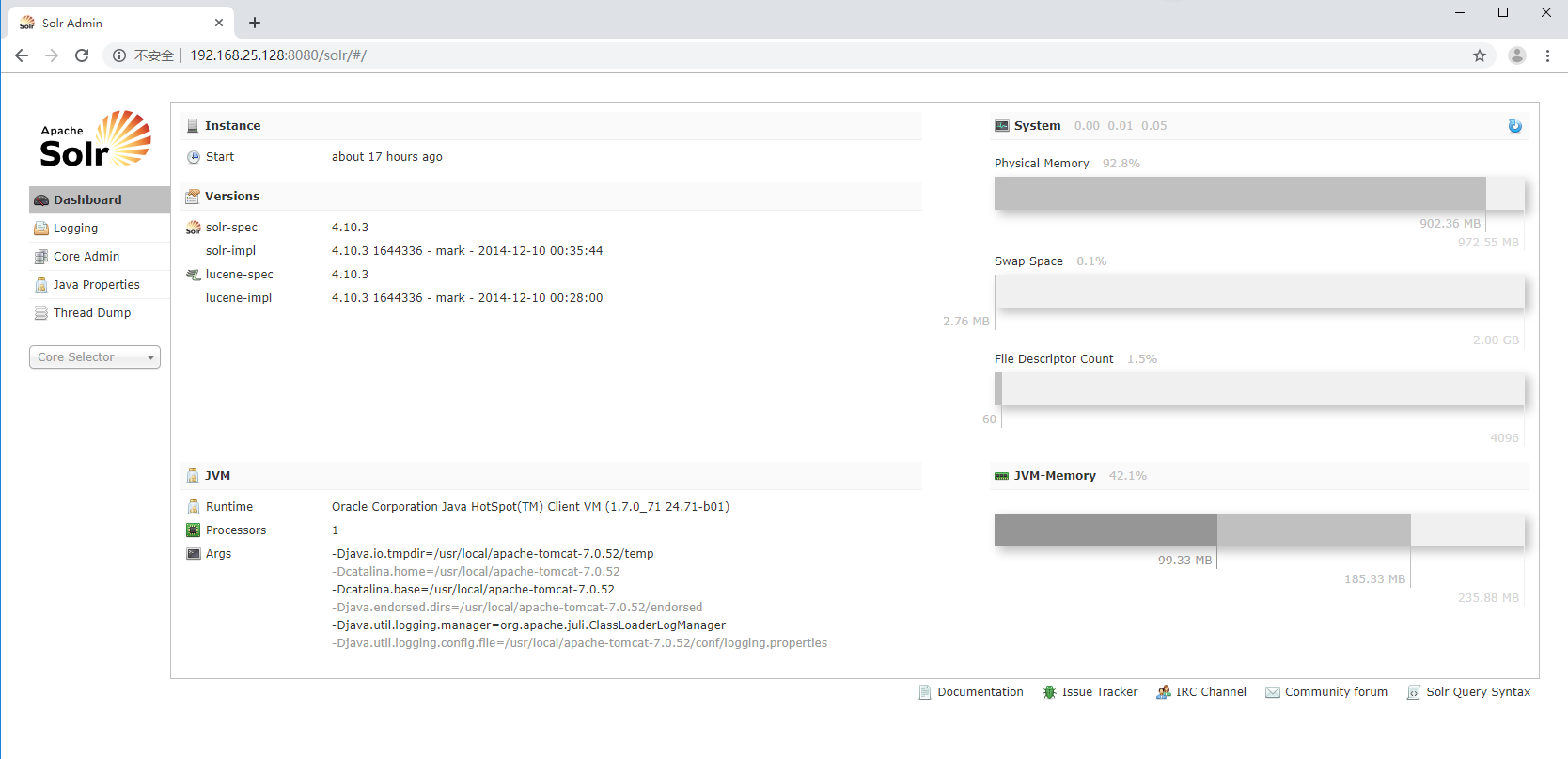1568x759 pixels.
Task: Click the Start clock icon
Action: click(x=194, y=157)
